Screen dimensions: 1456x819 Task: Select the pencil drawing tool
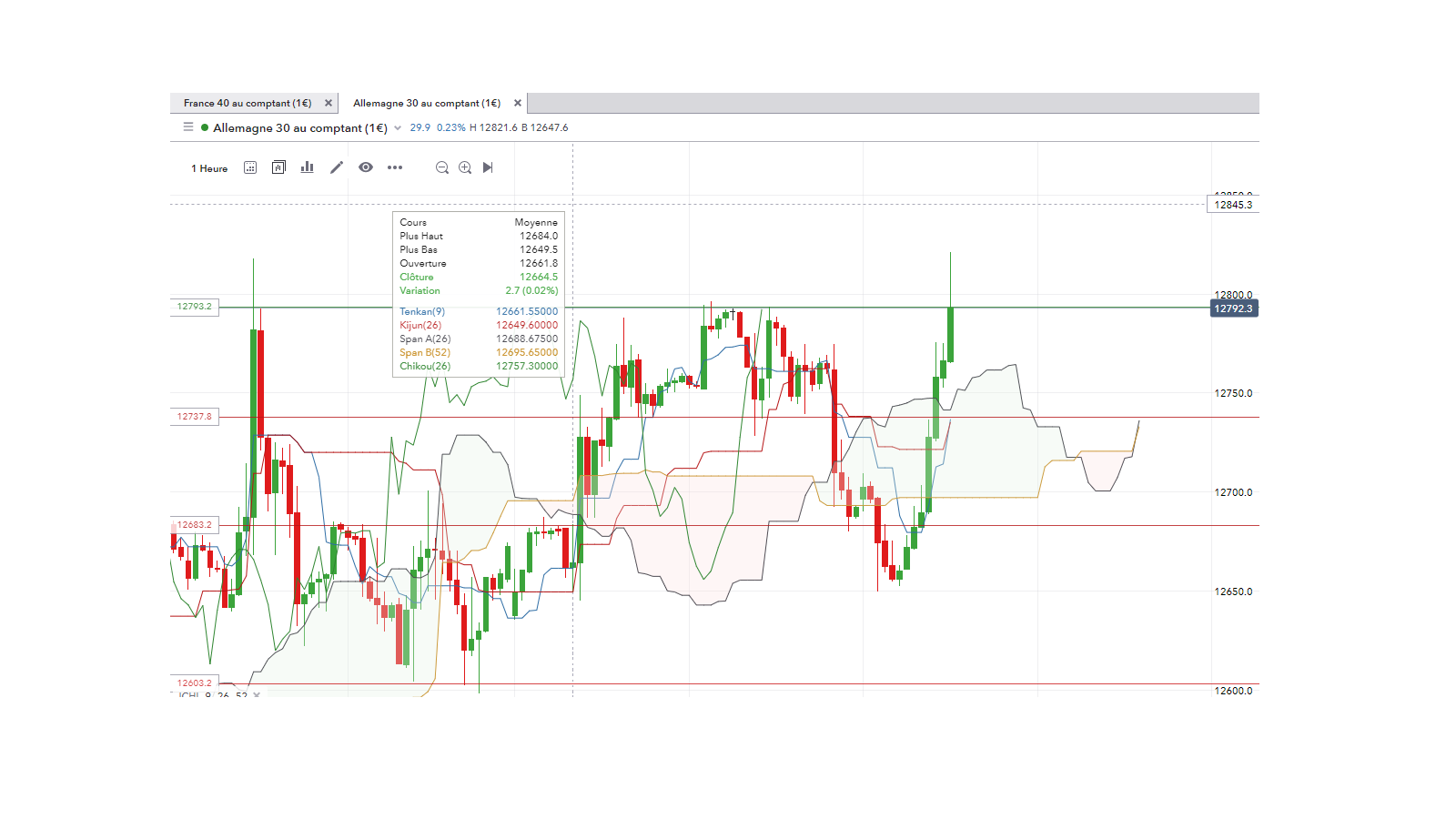[337, 167]
